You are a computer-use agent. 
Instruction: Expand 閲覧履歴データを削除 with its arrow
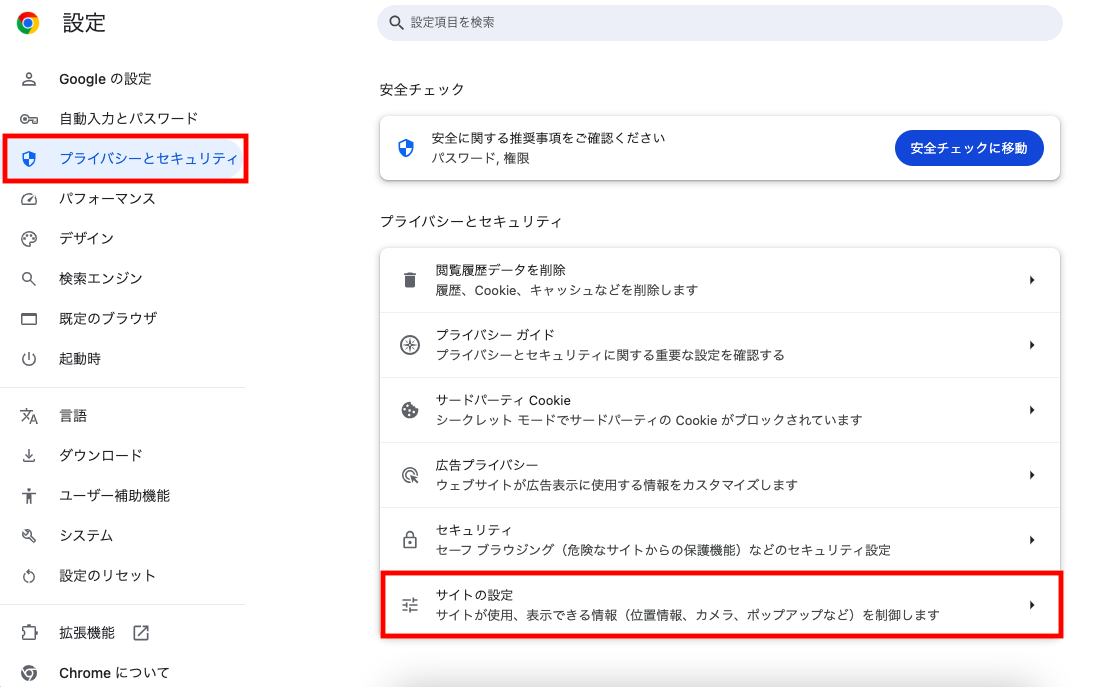pos(1031,280)
